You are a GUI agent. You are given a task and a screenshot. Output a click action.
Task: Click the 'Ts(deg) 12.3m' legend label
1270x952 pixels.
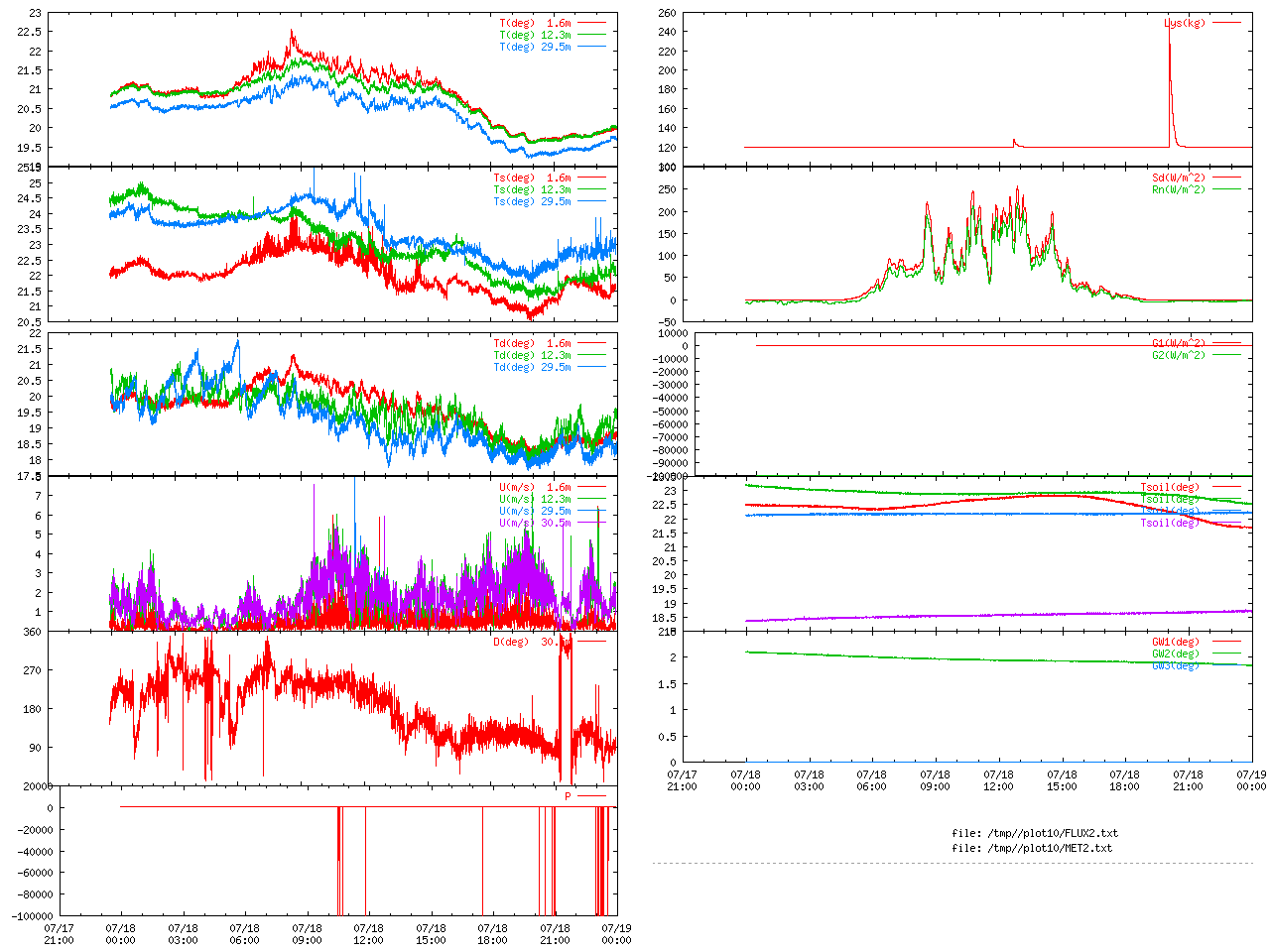(x=533, y=189)
